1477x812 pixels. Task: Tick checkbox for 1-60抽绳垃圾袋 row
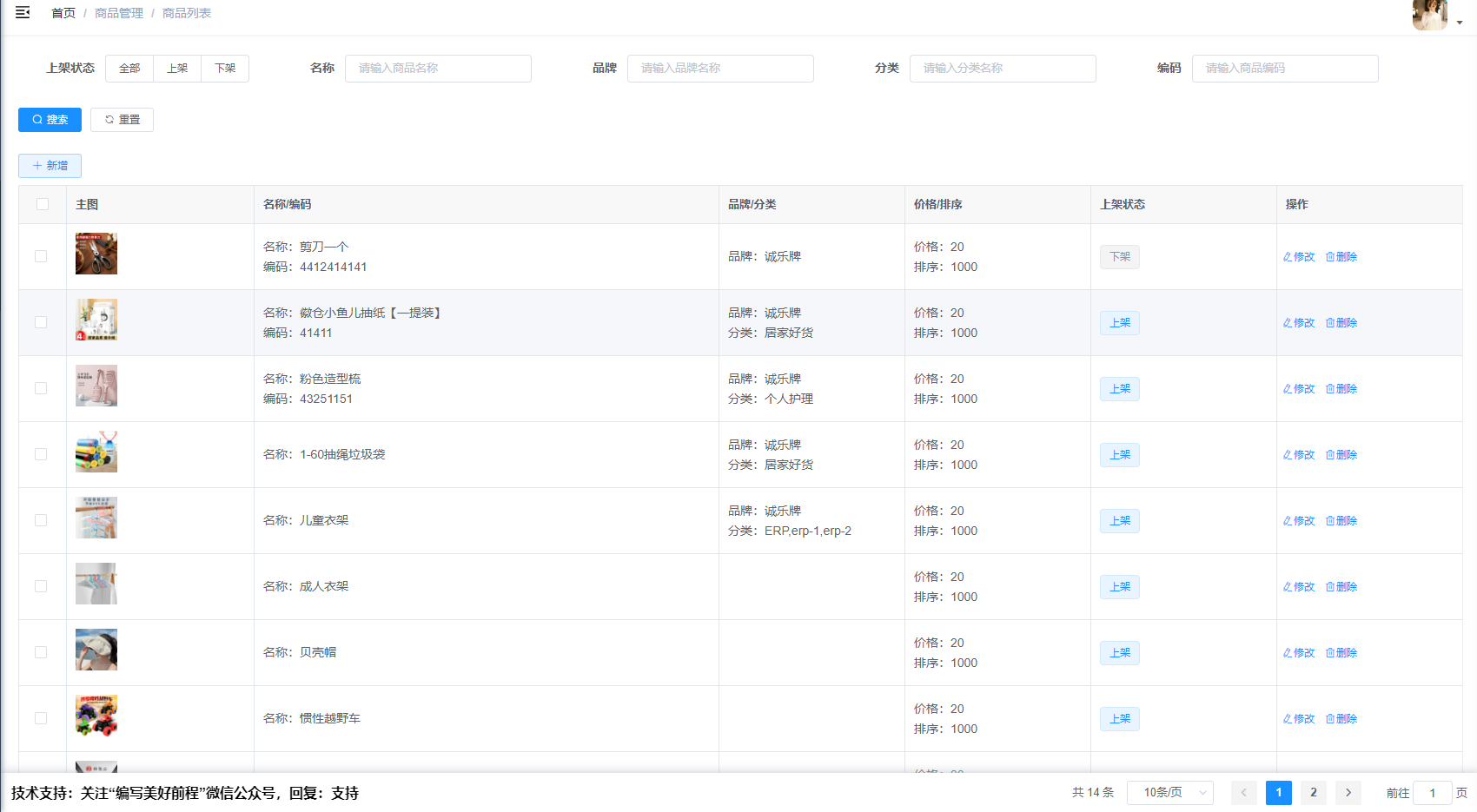click(x=41, y=455)
